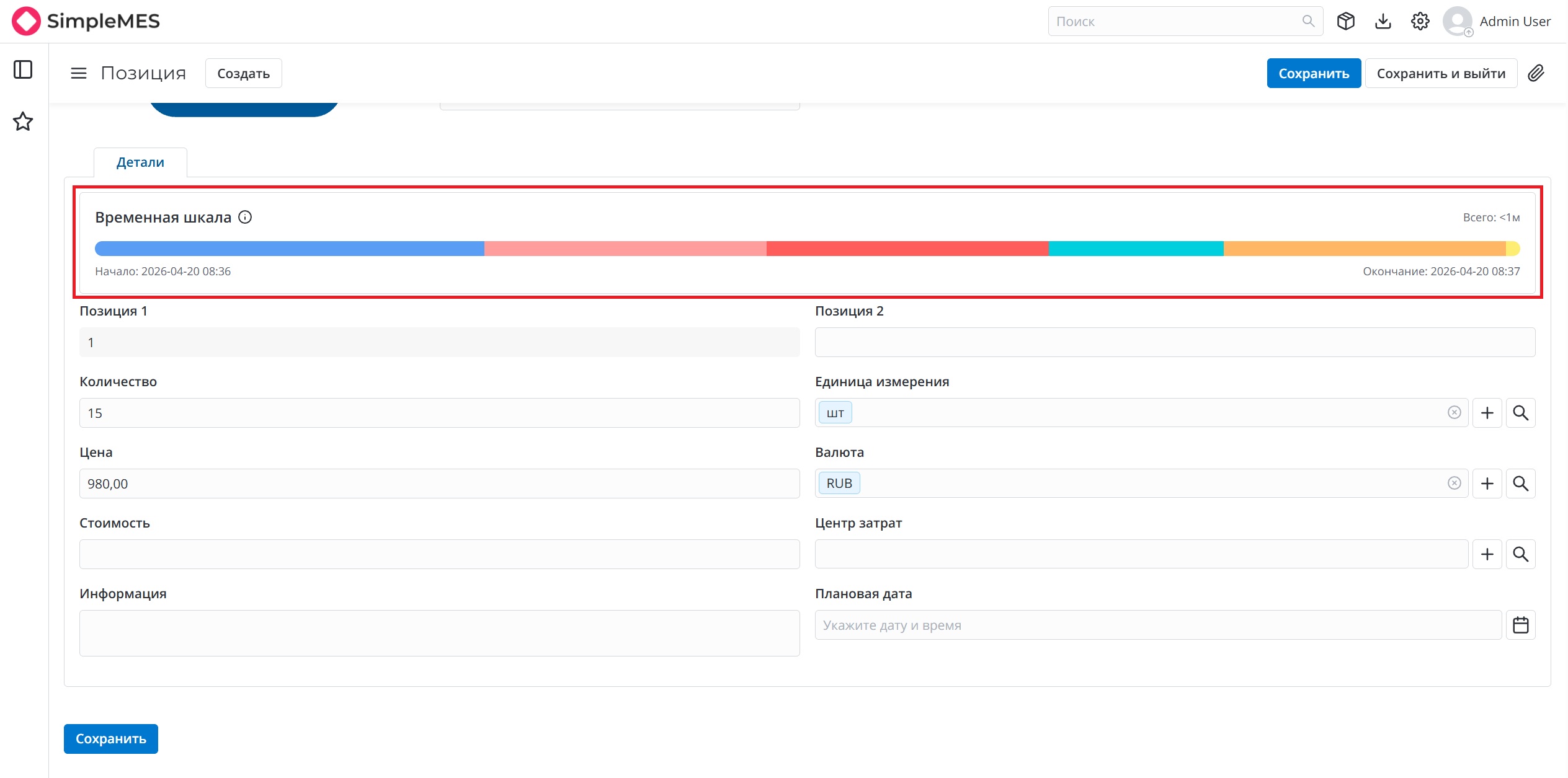Select the шт tag

pyautogui.click(x=835, y=413)
